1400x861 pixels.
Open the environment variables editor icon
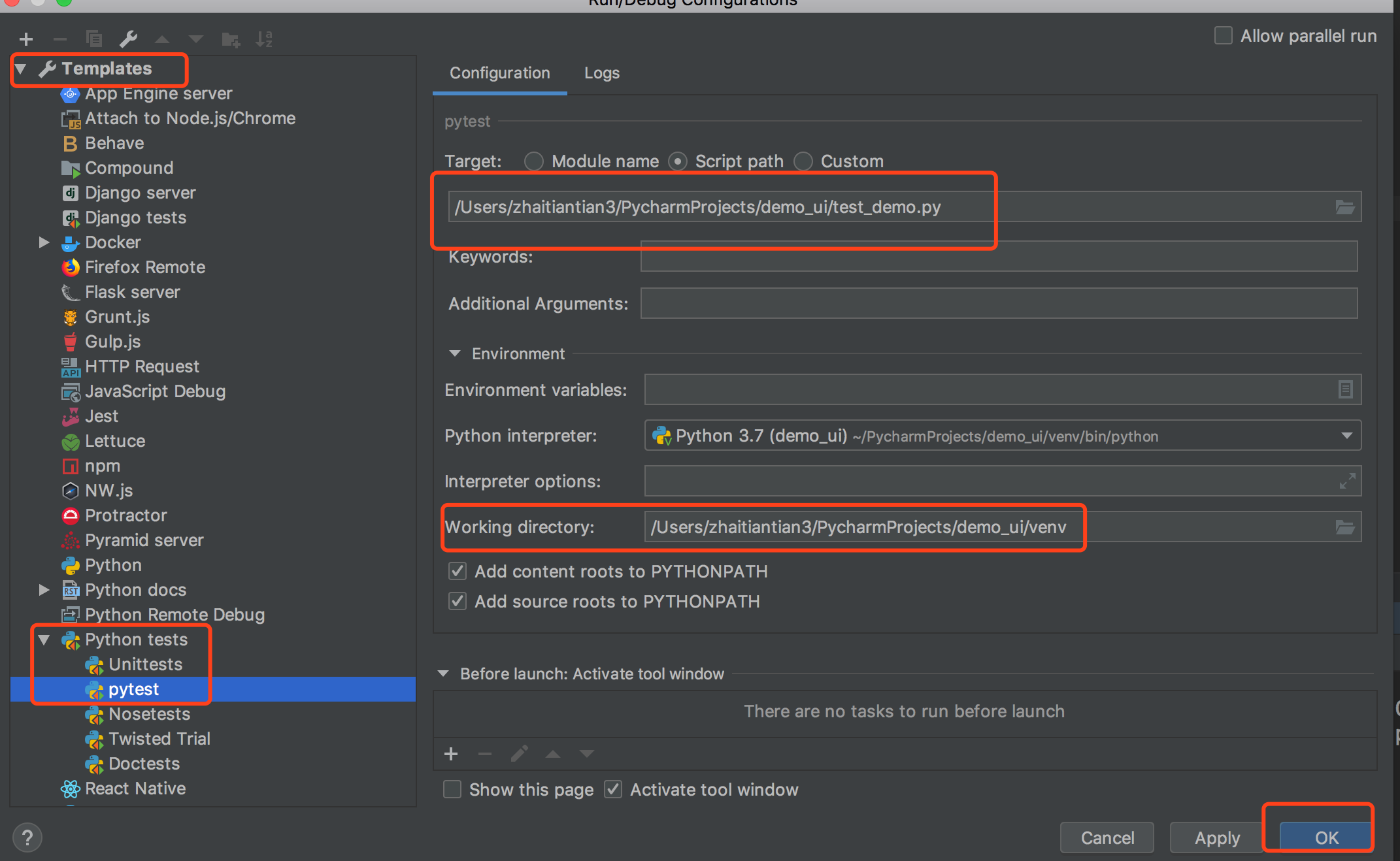coord(1345,389)
